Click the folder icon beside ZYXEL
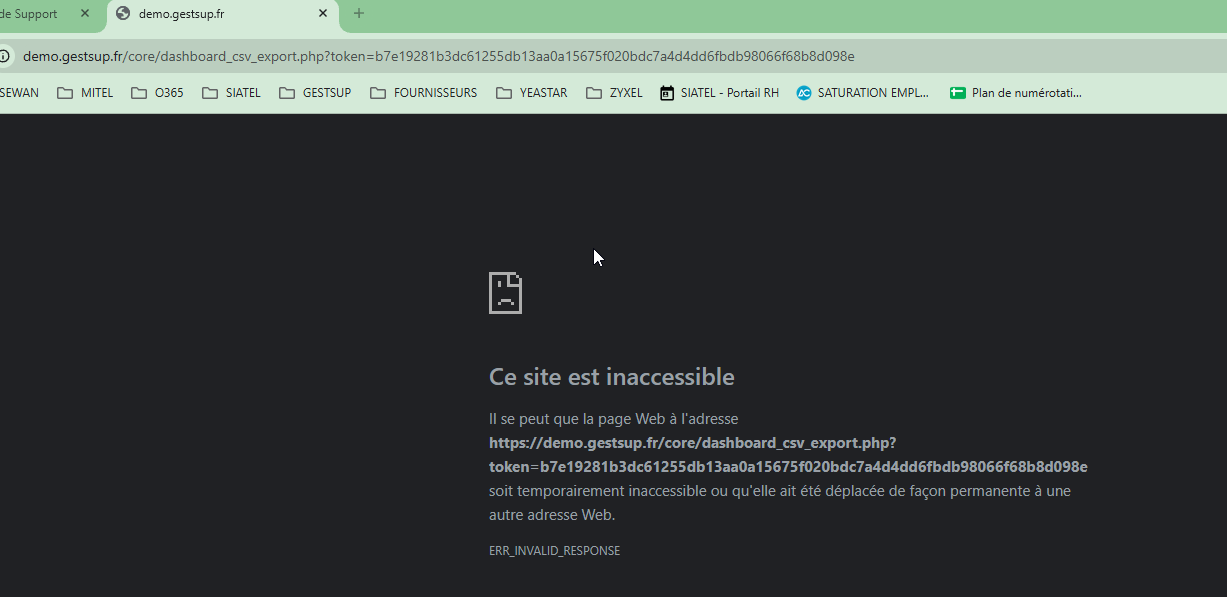 point(594,93)
